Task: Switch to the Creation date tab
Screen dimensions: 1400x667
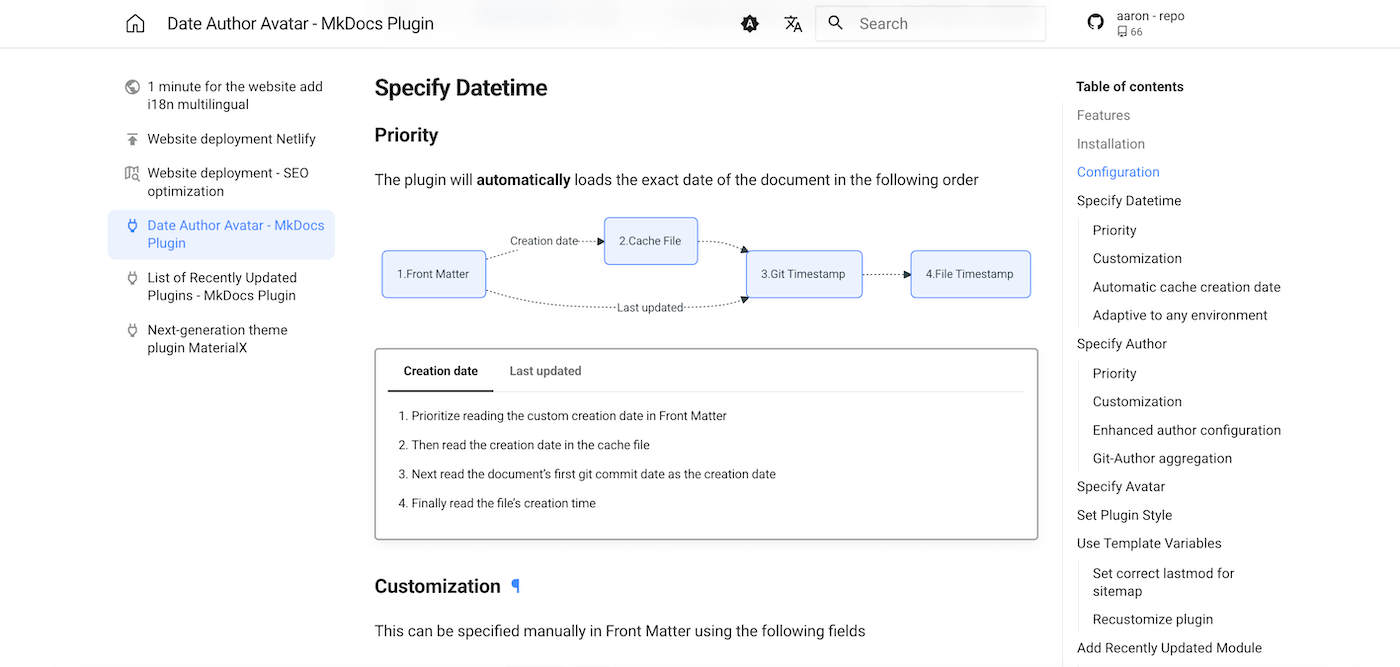Action: [x=441, y=371]
